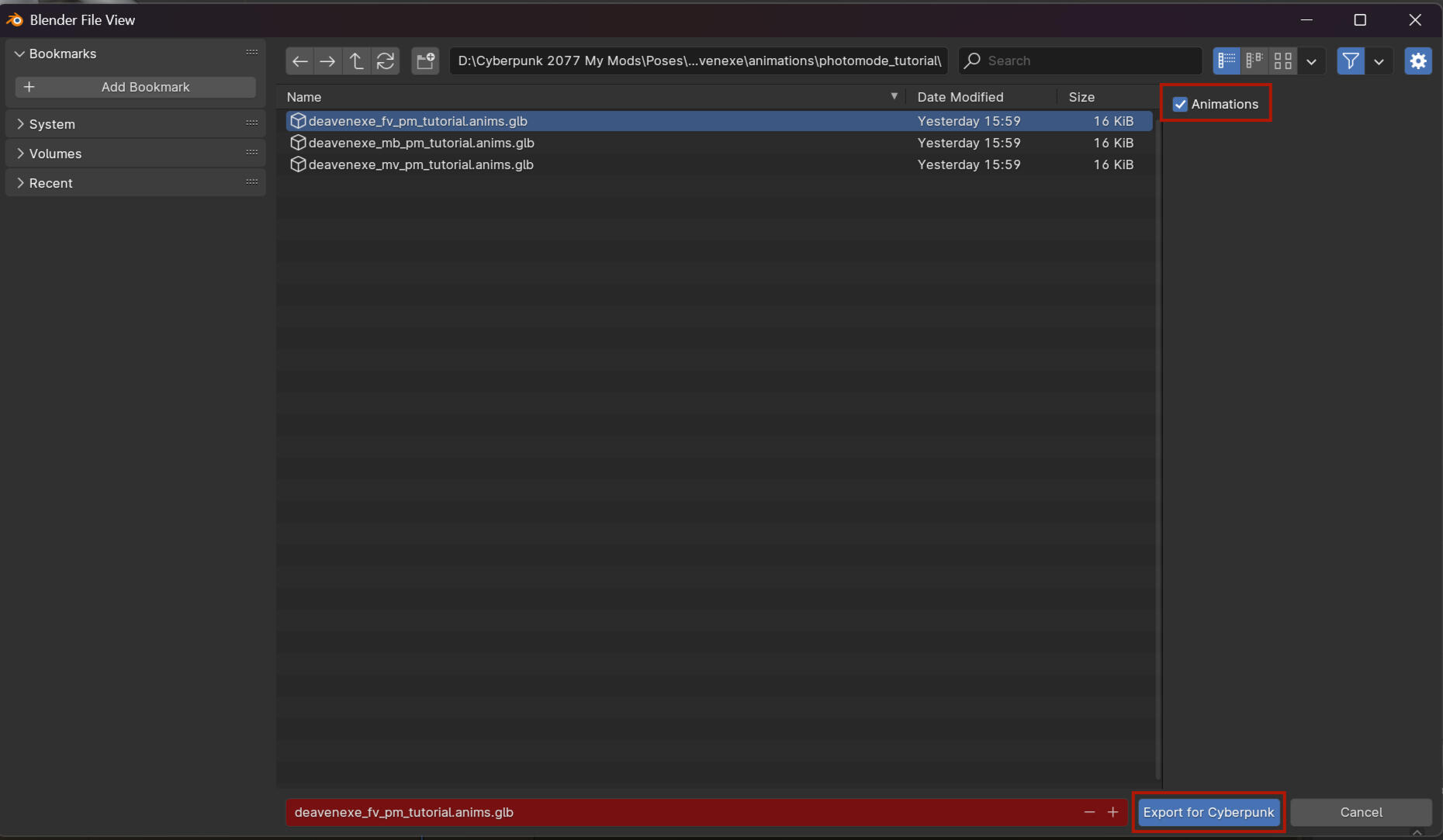Screen dimensions: 1443x840
Task: Uncheck the Animations checkbox
Action: tap(1180, 104)
